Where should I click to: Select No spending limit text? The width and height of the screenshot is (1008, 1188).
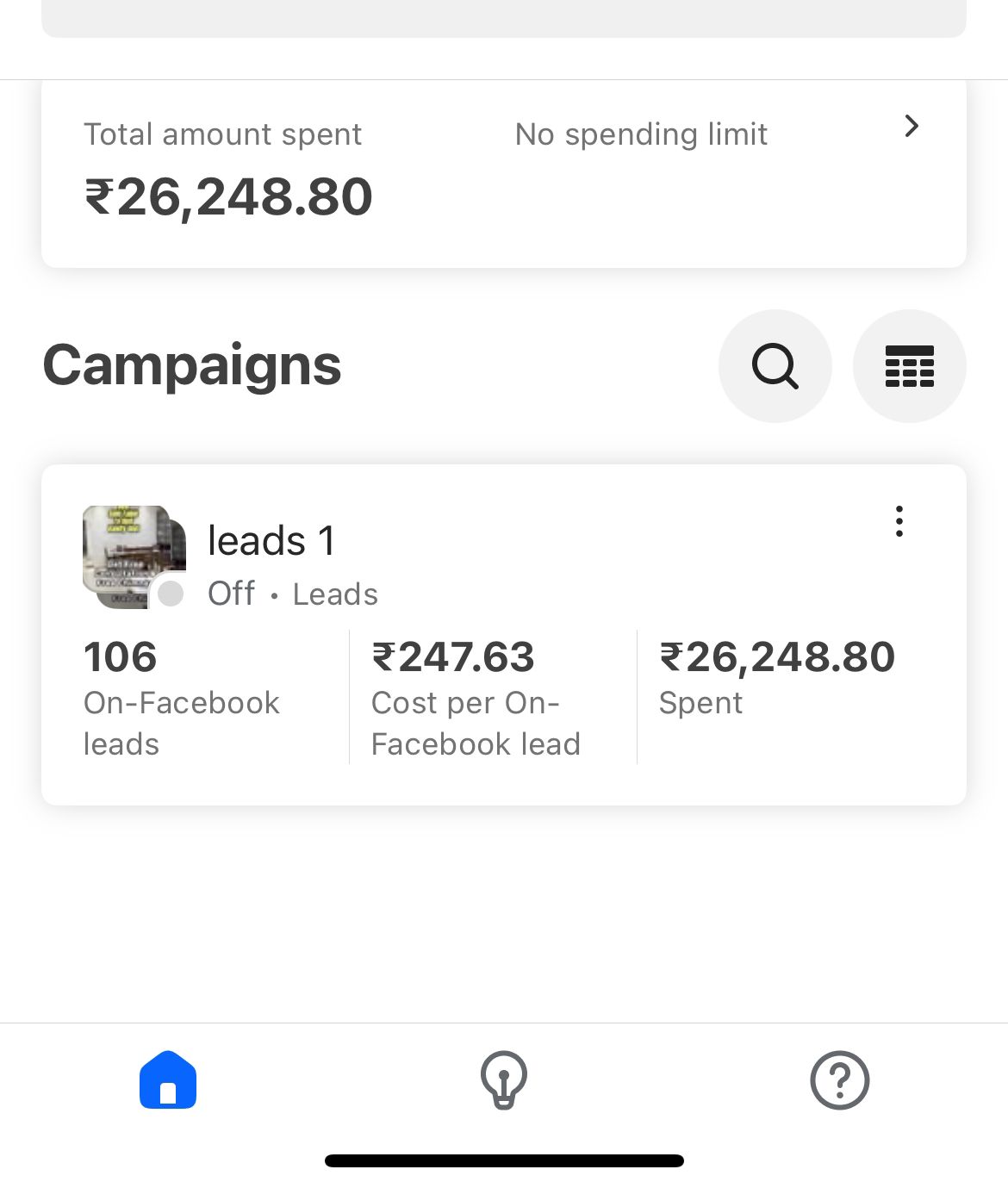(x=641, y=134)
